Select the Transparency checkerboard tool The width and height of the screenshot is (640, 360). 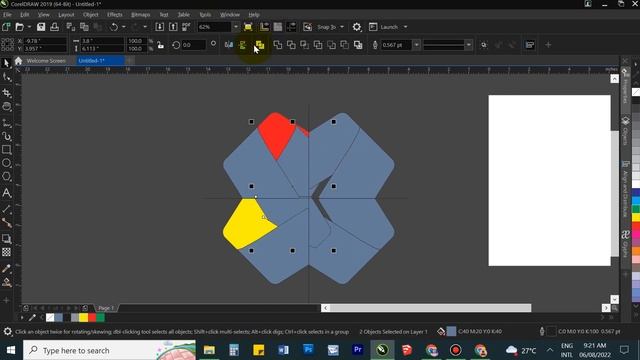(x=7, y=252)
